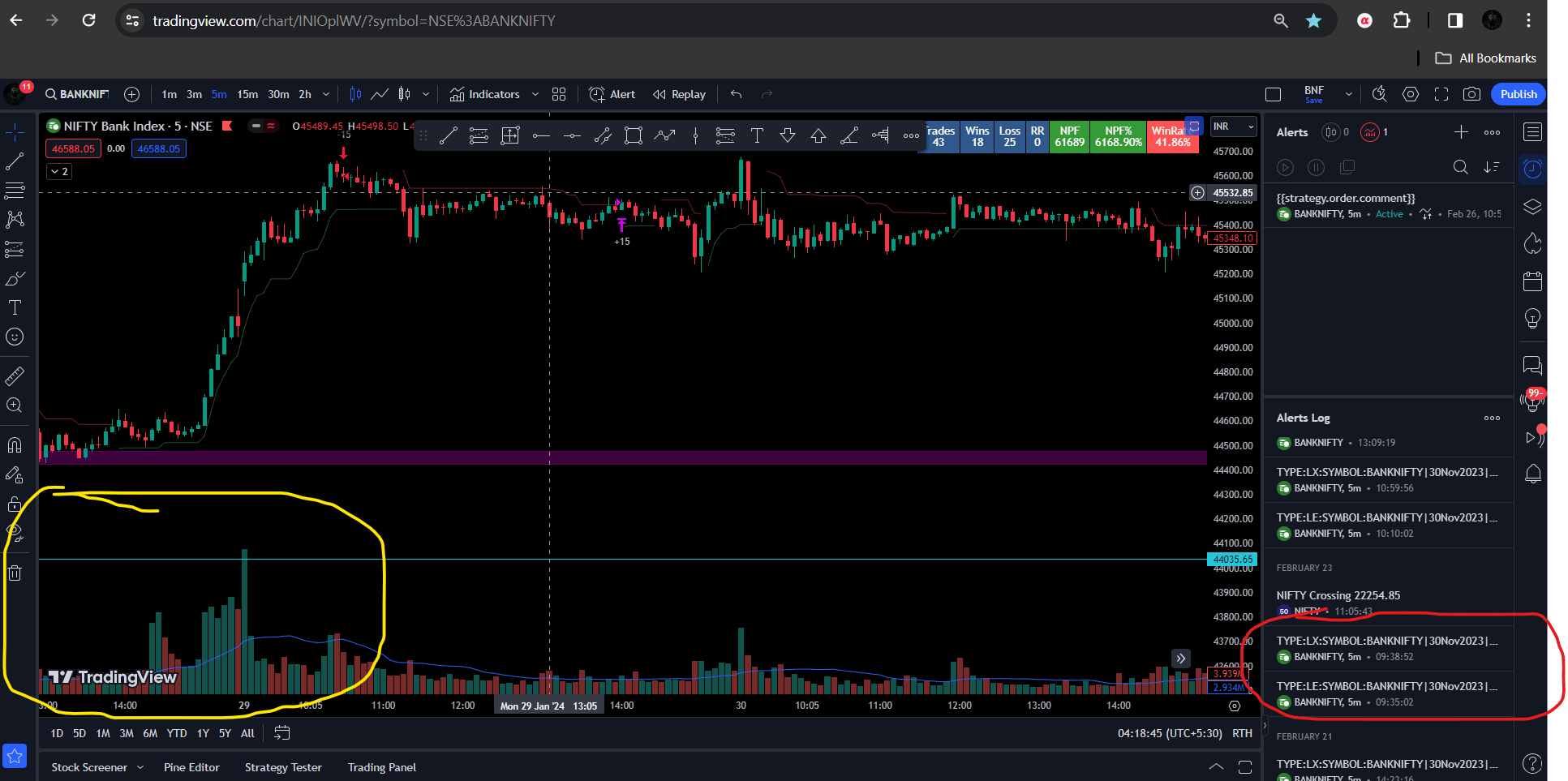This screenshot has height=781, width=1568.
Task: Toggle stay in drawing mode
Action: tap(15, 475)
